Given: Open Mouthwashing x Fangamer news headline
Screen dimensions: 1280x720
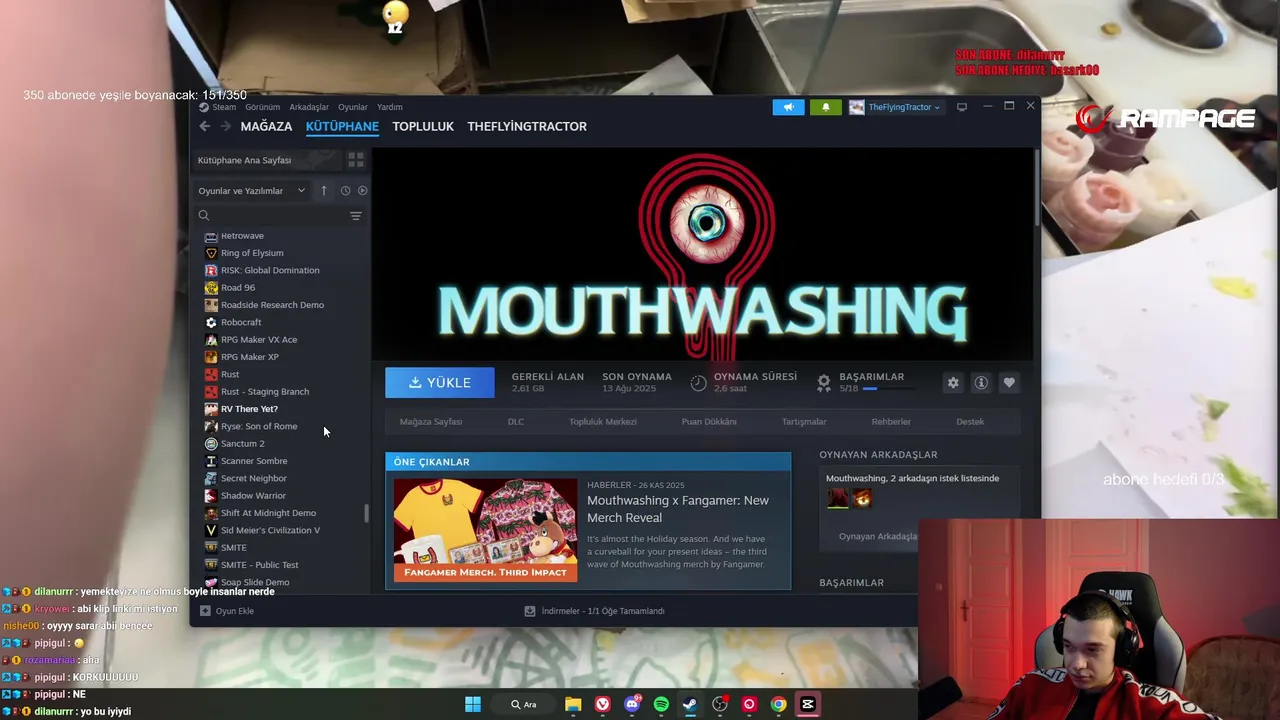Looking at the screenshot, I should pos(678,509).
